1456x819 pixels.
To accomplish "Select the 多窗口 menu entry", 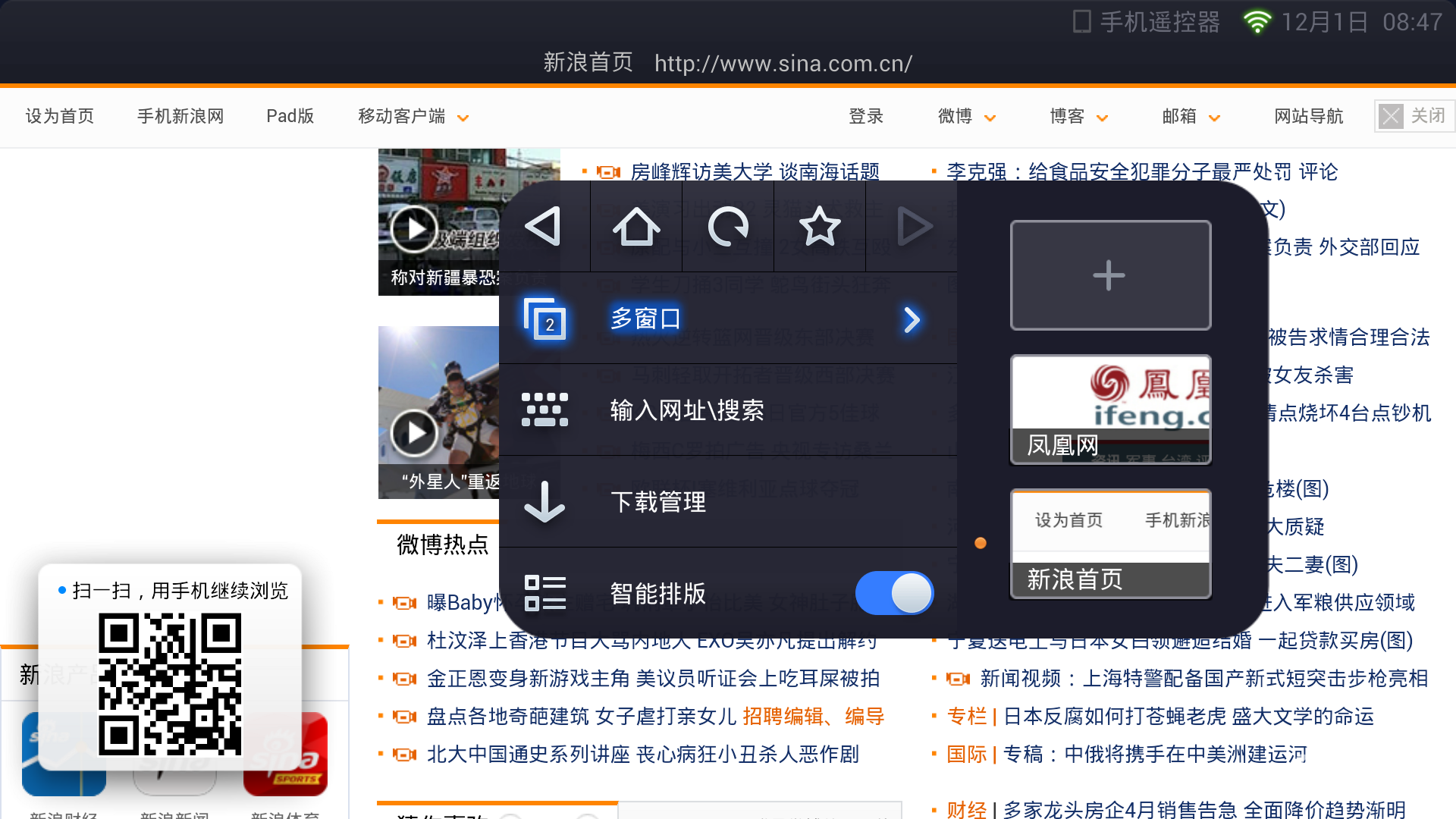I will 728,318.
